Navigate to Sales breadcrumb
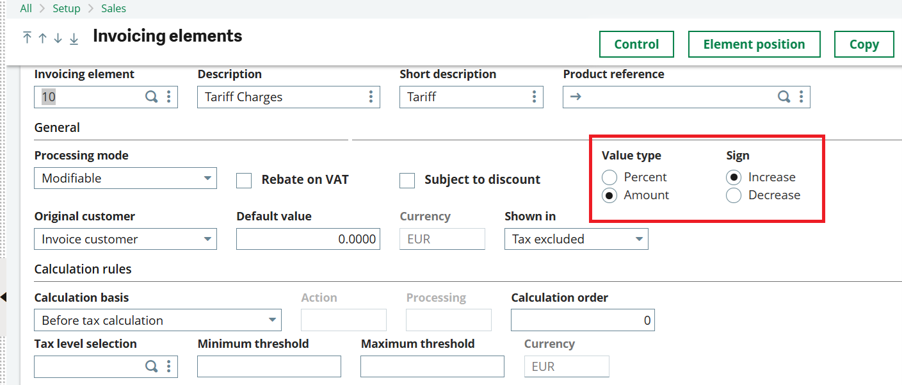This screenshot has height=385, width=902. (x=113, y=9)
